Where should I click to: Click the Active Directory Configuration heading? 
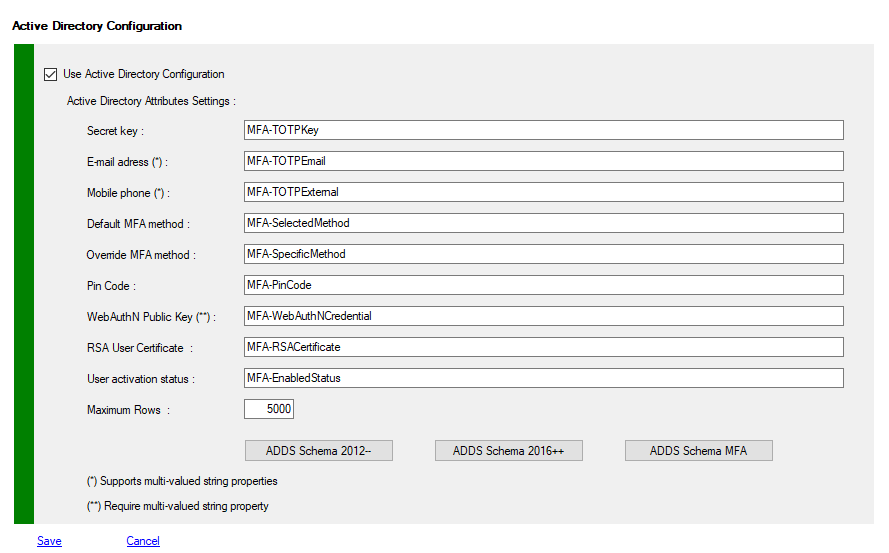[97, 25]
